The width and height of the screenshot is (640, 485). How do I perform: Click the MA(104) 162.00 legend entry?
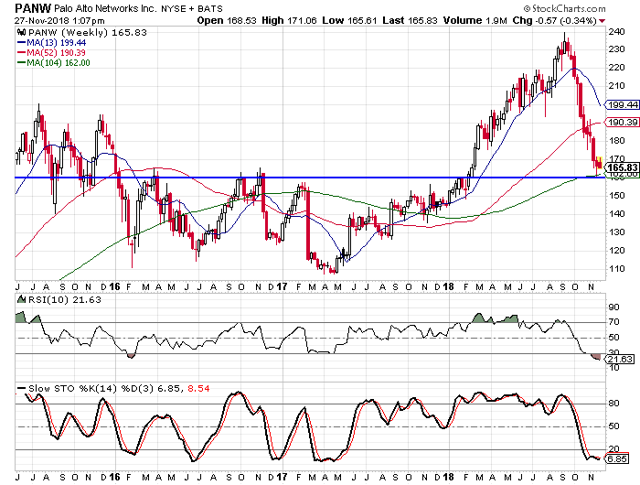click(53, 63)
